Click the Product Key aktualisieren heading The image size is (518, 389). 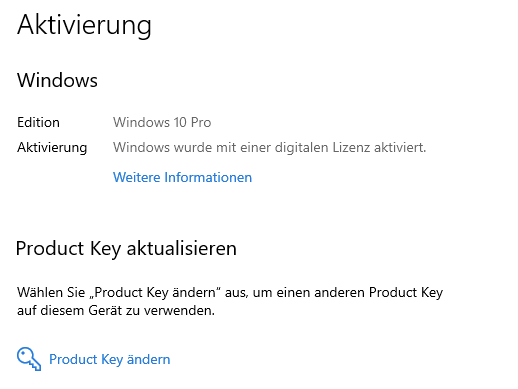click(x=126, y=249)
